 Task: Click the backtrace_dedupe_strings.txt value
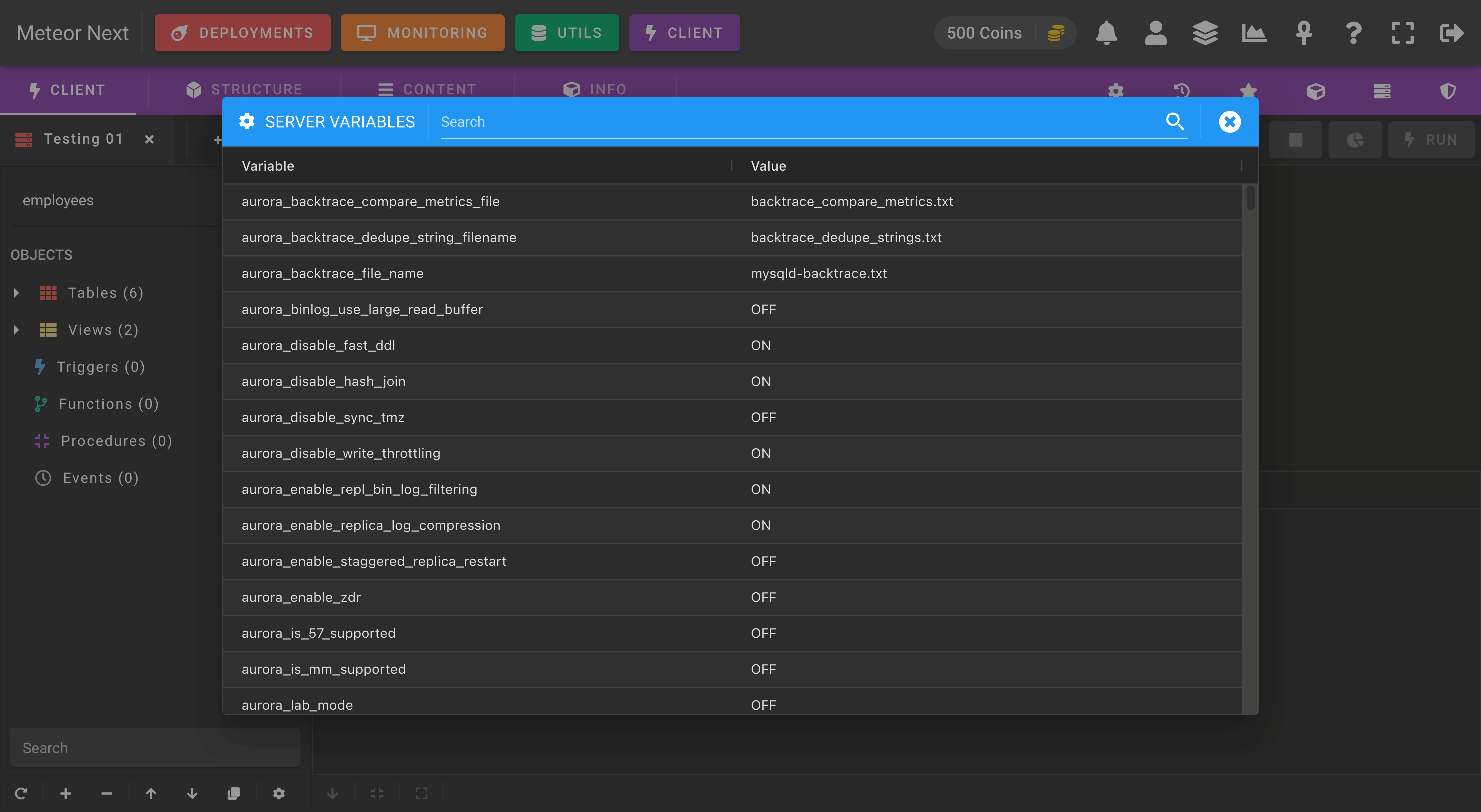click(846, 238)
